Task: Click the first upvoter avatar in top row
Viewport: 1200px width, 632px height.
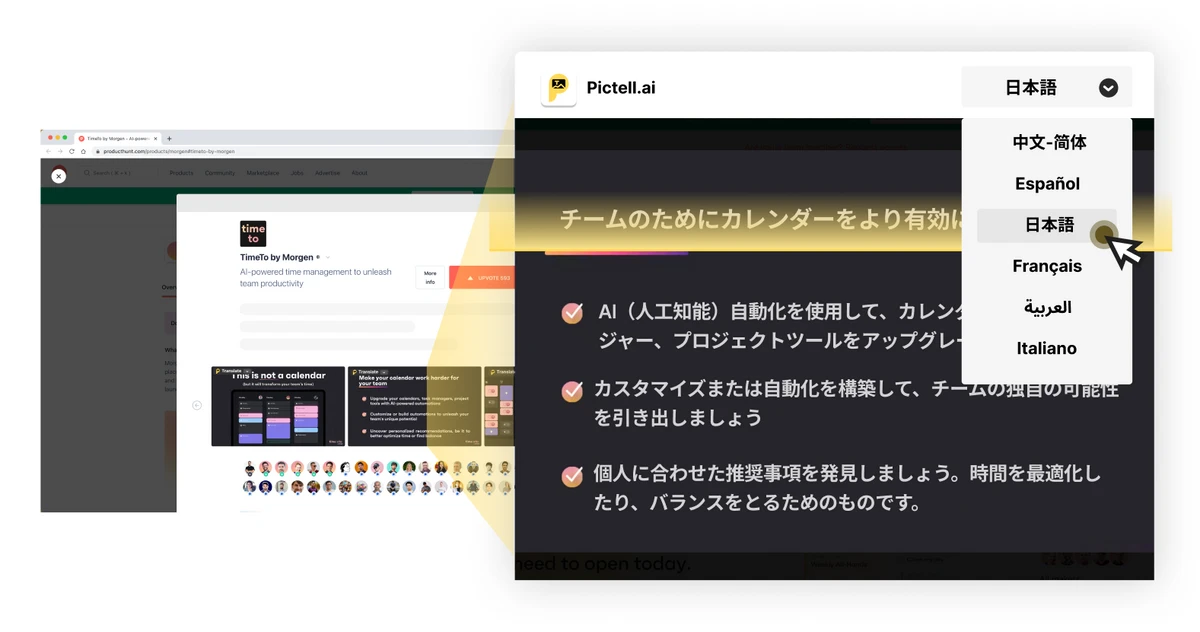Action: [250, 467]
